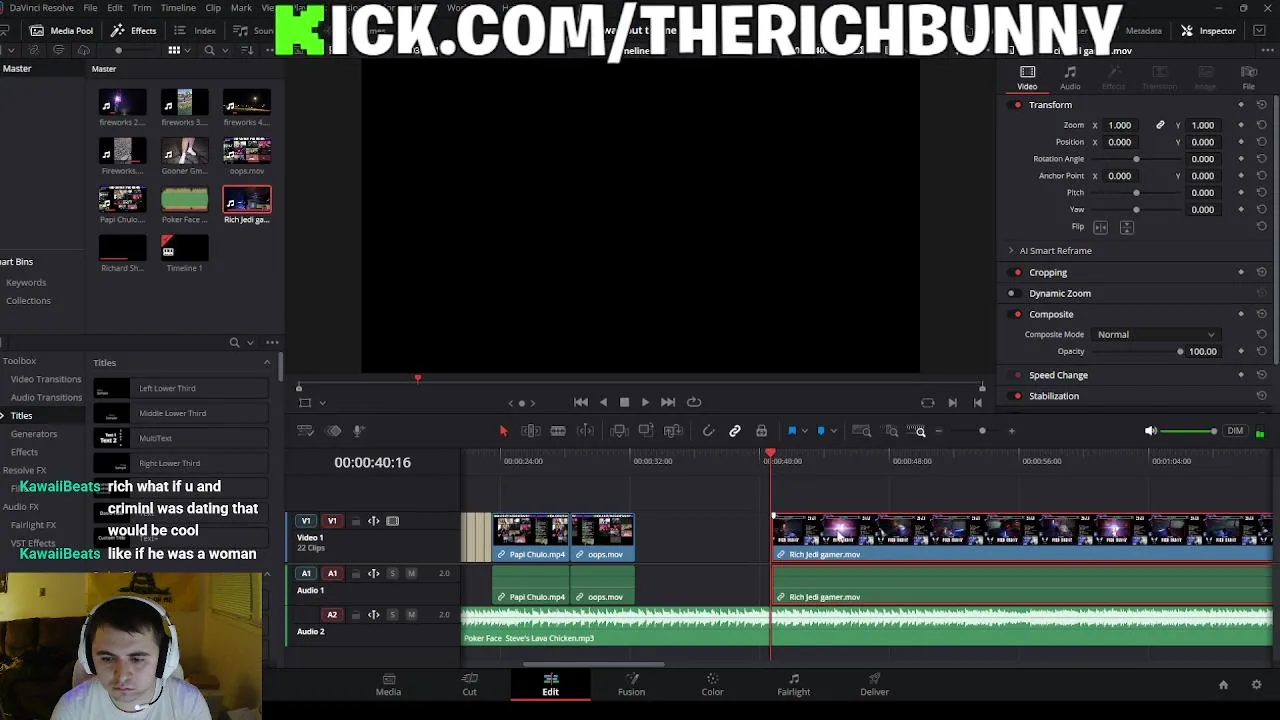The image size is (1280, 720).
Task: Click the detail zoom icon
Action: pyautogui.click(x=891, y=431)
